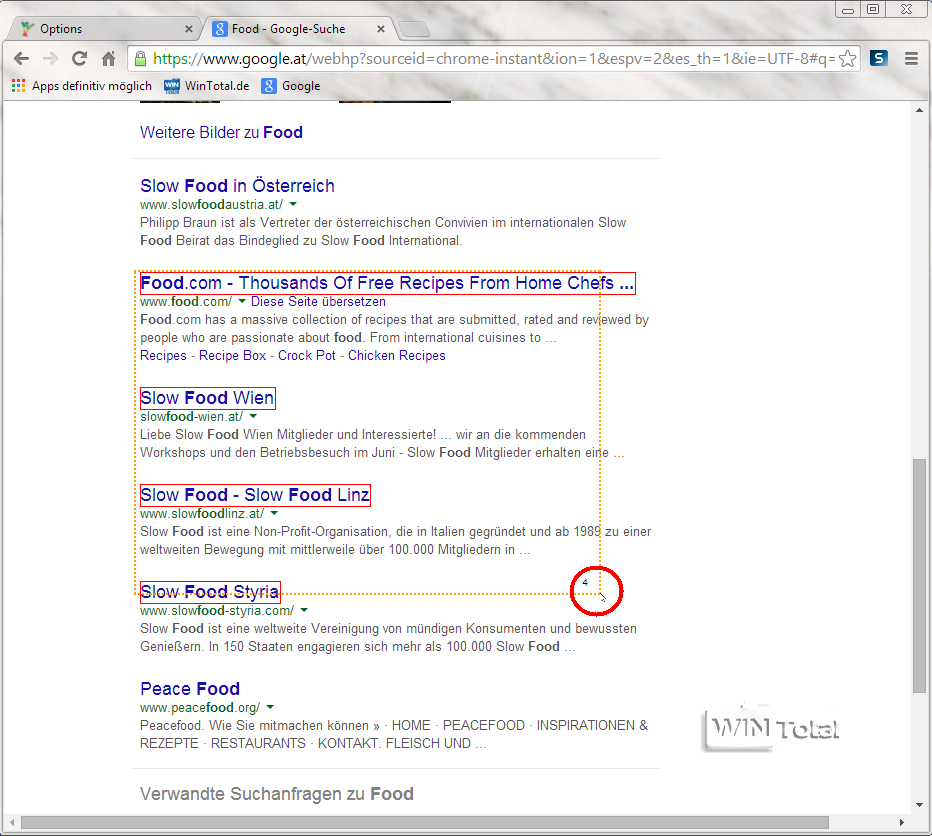
Task: Expand dropdown next to www.slowfood-styria.com
Action: [304, 609]
